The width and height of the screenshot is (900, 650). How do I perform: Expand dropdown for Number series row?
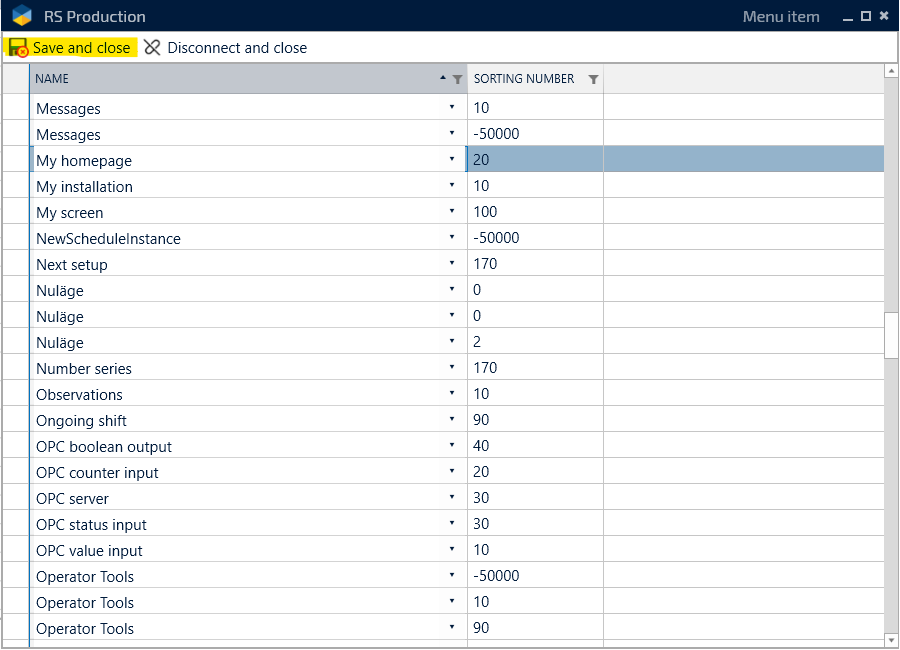click(451, 368)
